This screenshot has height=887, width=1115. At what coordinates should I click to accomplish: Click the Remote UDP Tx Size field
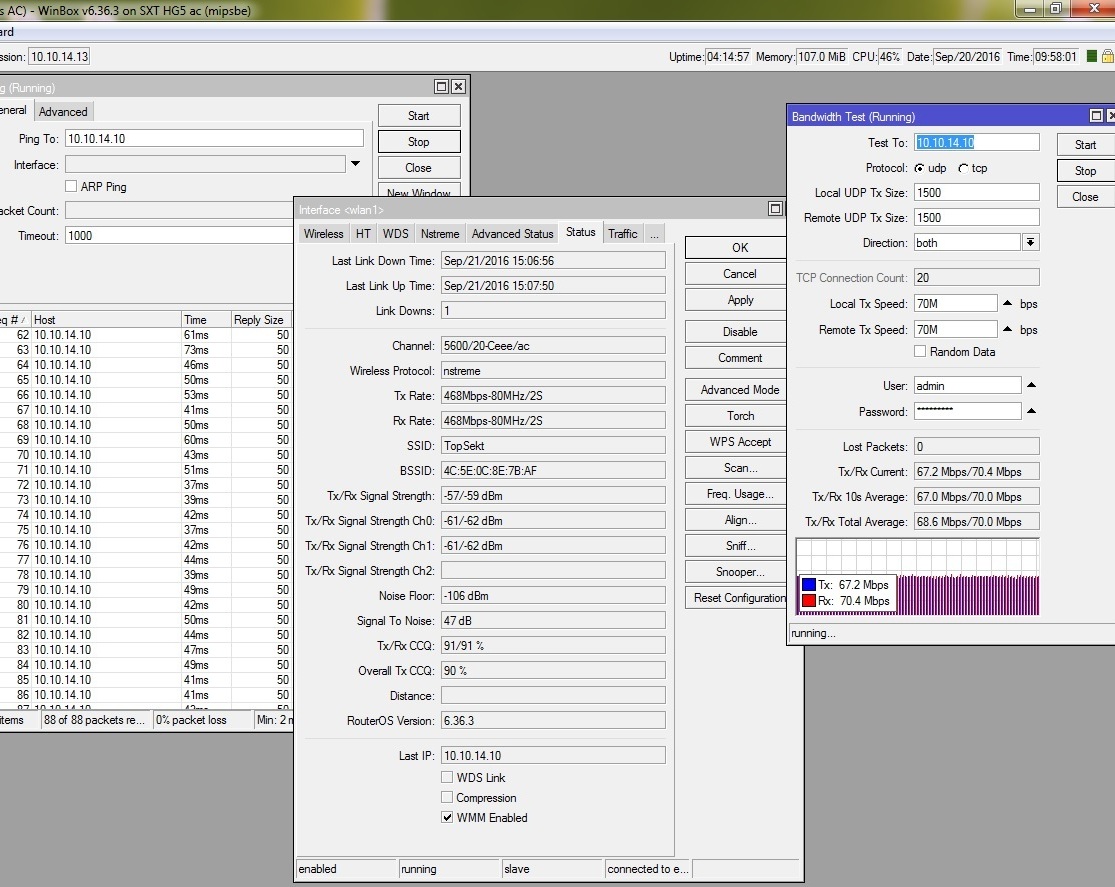point(976,218)
